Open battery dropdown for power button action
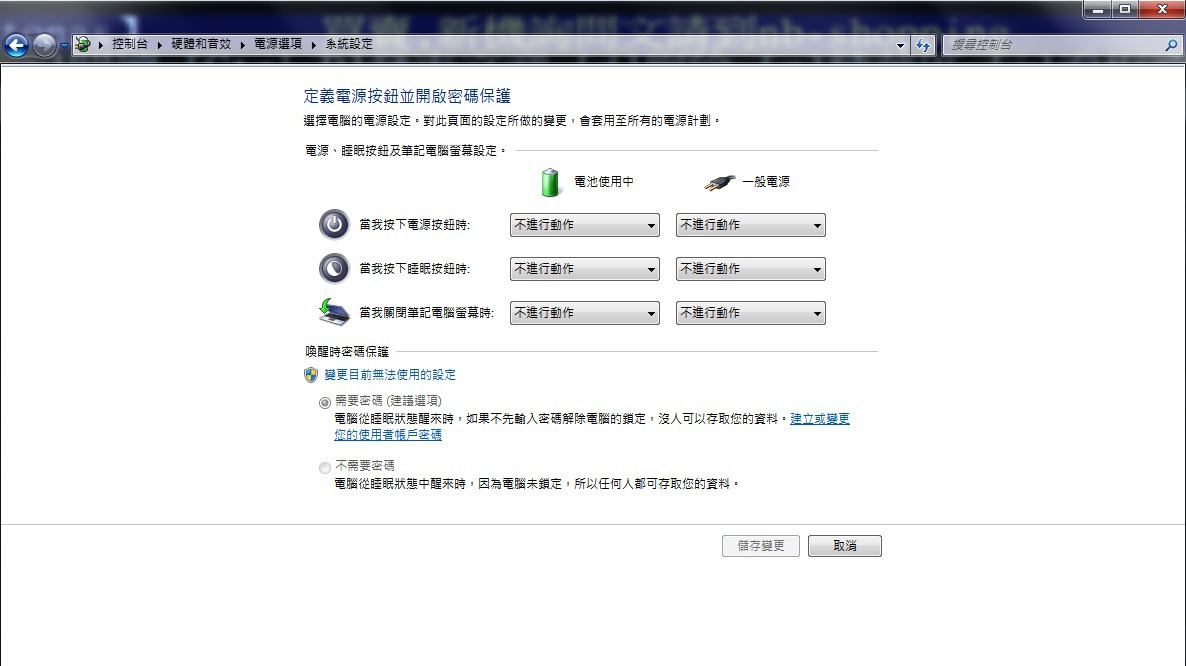 click(585, 225)
